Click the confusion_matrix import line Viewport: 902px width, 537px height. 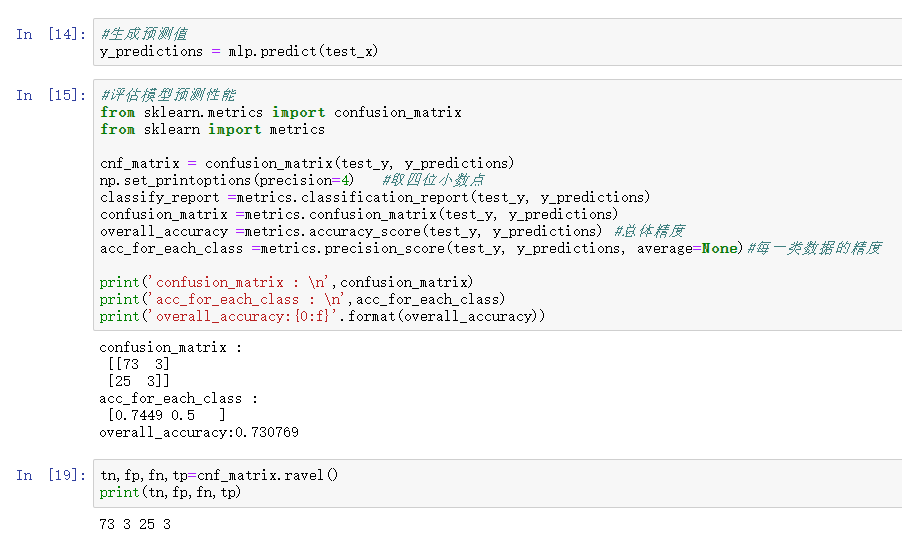(x=281, y=112)
